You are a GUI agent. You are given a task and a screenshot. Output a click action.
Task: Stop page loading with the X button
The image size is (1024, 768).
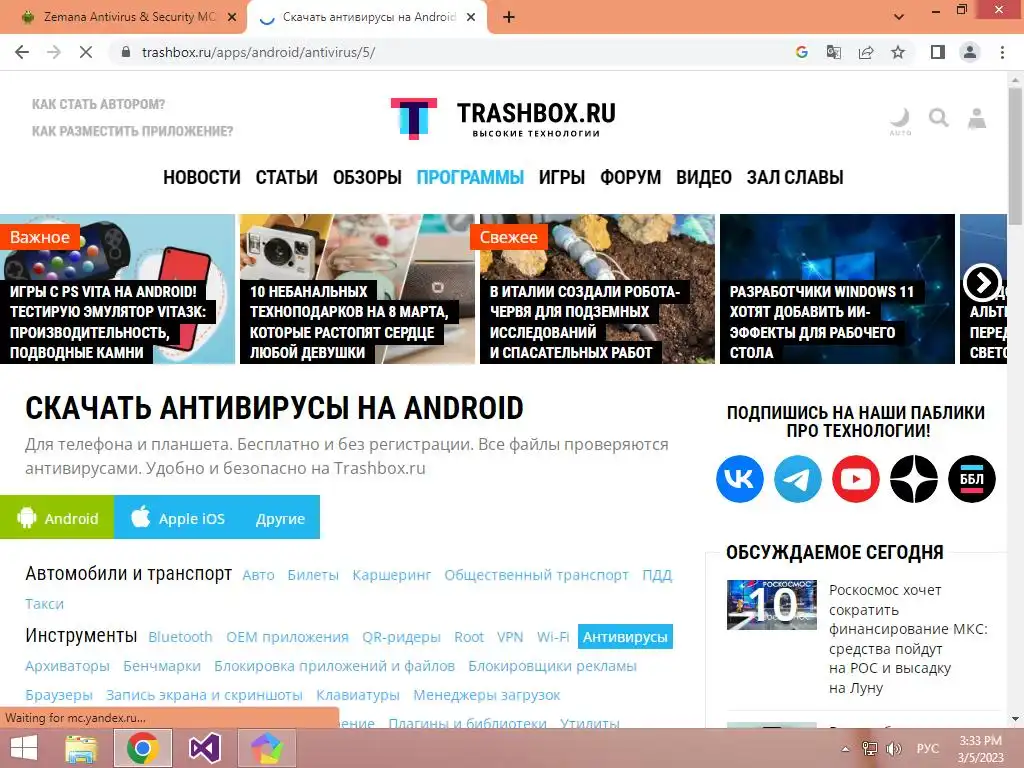[x=86, y=52]
